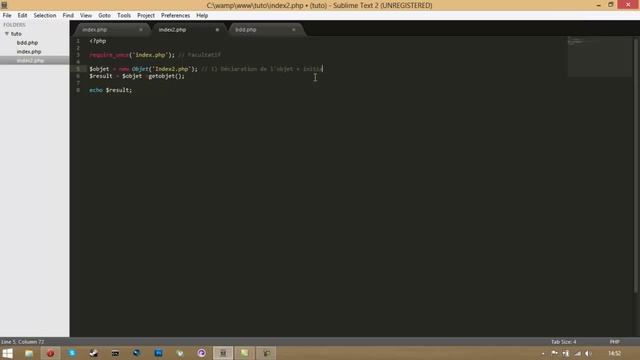Click the $result getobjet() line
This screenshot has width=640, height=360.
pyautogui.click(x=137, y=76)
